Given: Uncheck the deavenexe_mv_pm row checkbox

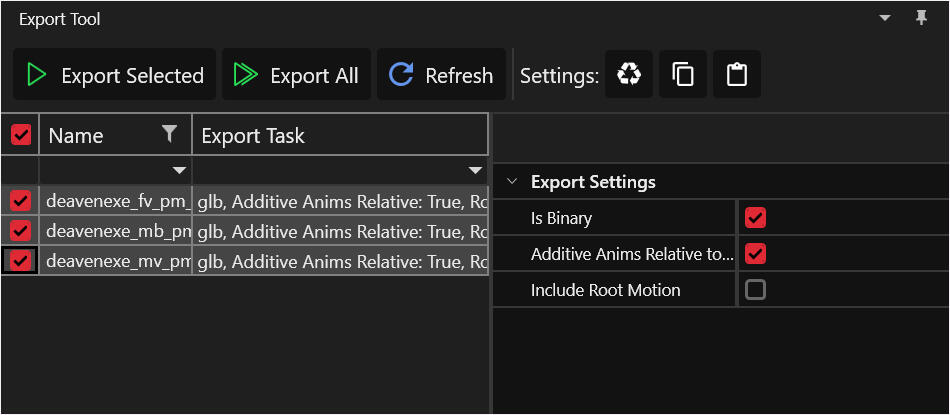Looking at the screenshot, I should (20, 261).
